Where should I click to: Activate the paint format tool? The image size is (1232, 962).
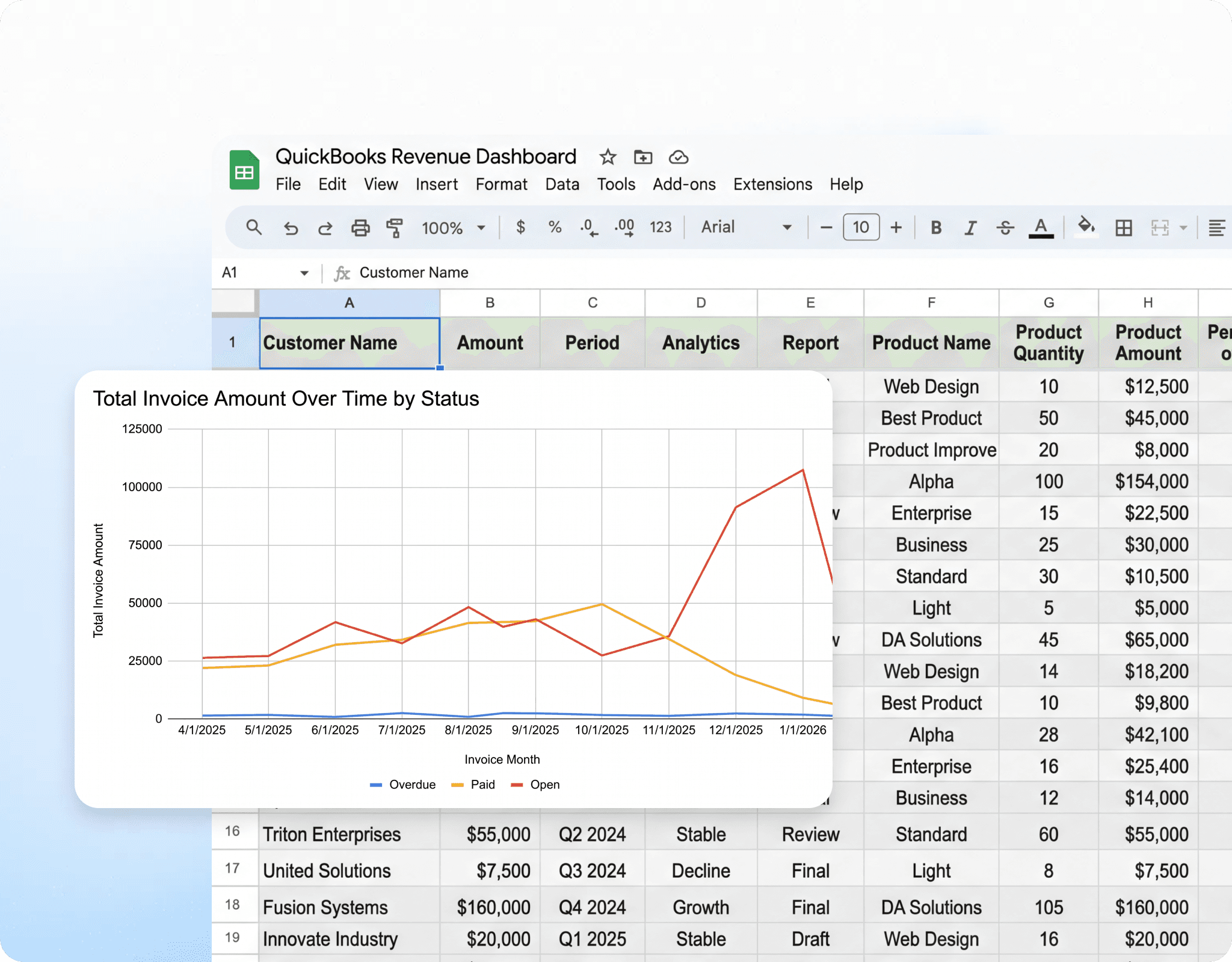tap(395, 228)
